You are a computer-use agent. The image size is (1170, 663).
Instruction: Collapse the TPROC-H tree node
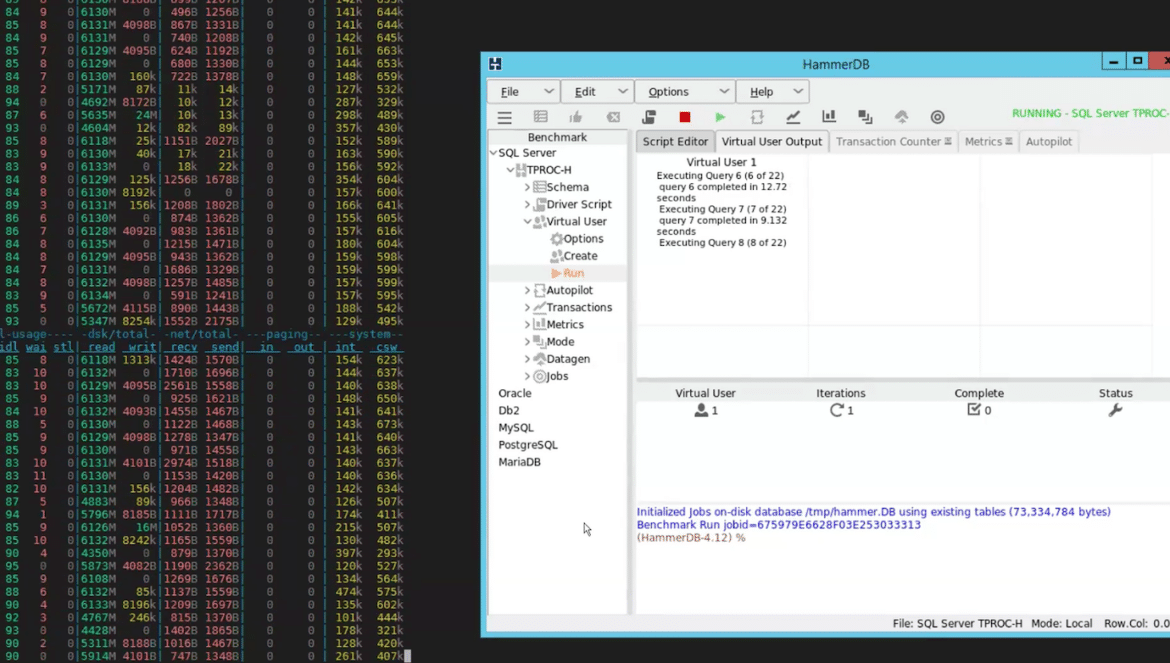[510, 170]
